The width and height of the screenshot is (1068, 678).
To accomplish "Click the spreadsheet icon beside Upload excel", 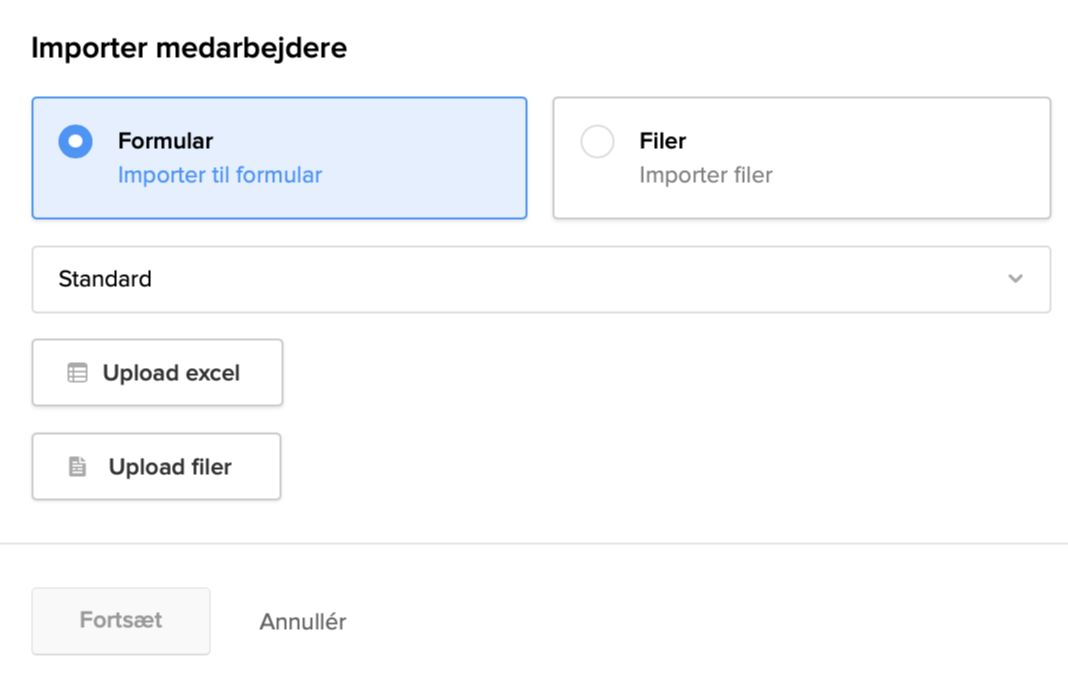I will pos(77,373).
